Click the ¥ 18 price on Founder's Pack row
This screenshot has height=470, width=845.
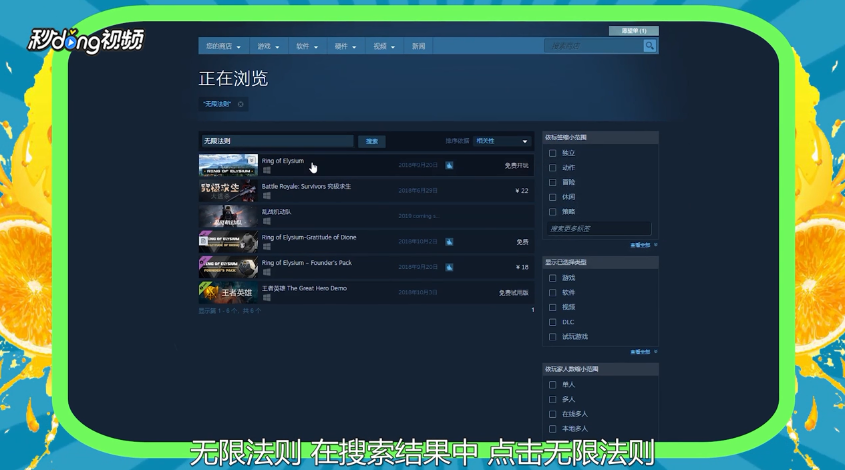(522, 267)
